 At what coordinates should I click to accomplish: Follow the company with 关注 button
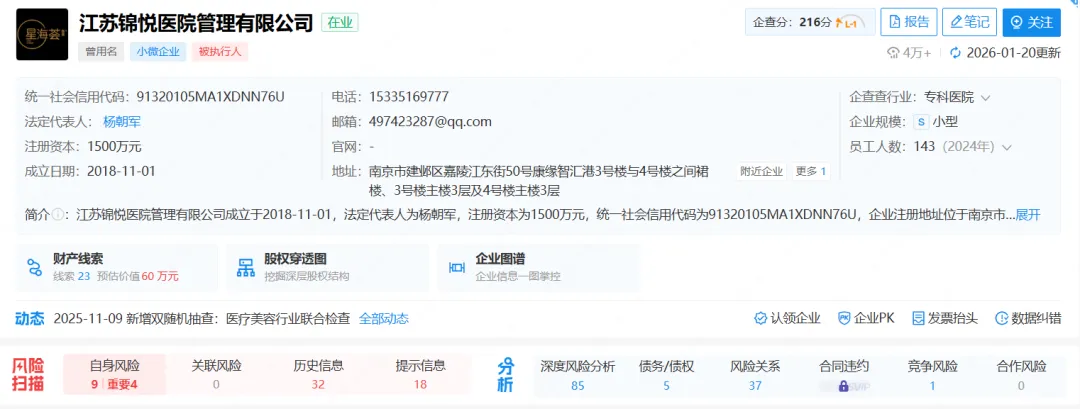point(1031,22)
